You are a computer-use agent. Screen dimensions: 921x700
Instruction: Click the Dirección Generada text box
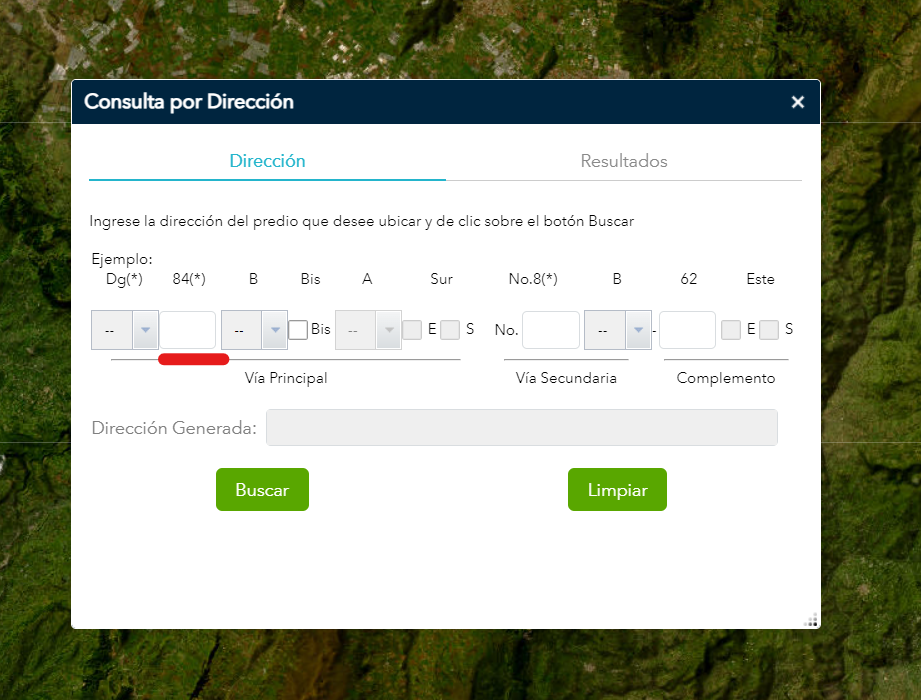521,428
